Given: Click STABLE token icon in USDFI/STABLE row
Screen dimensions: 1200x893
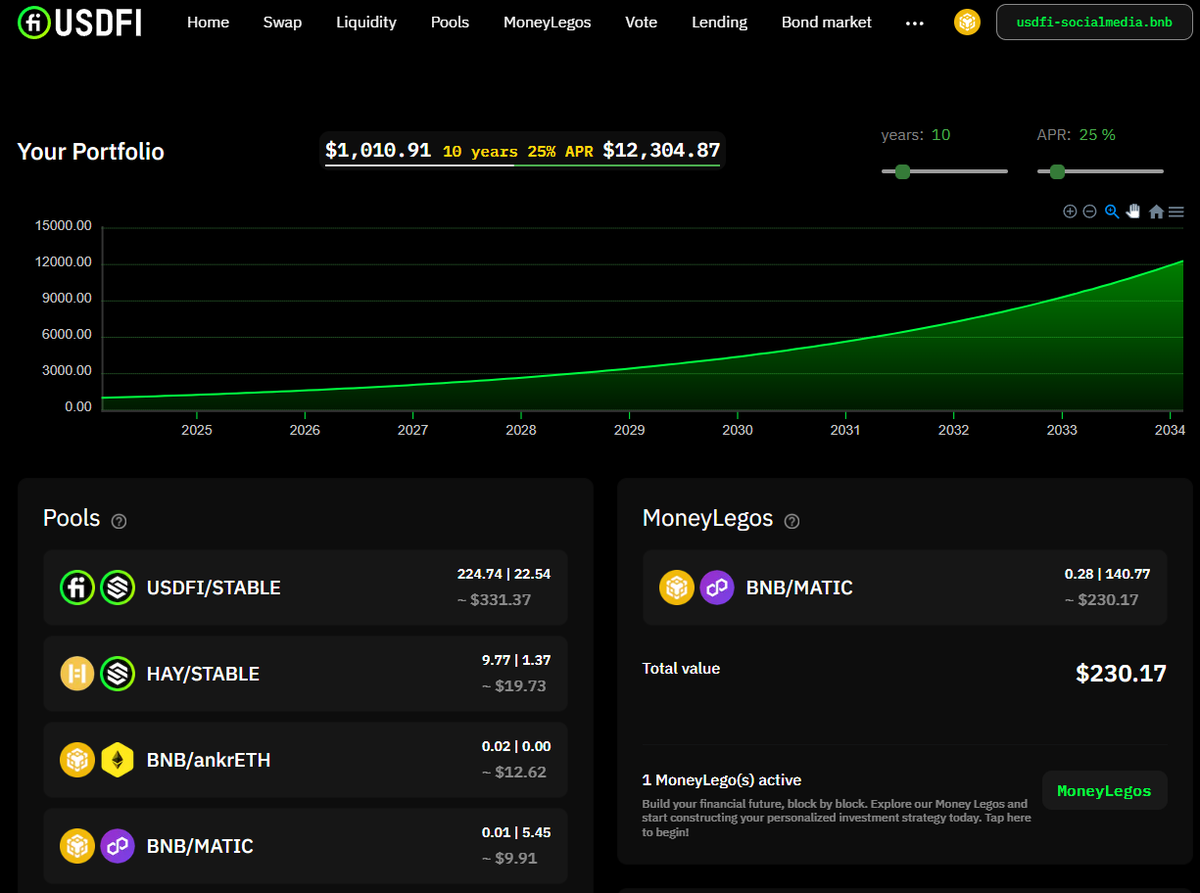Looking at the screenshot, I should [117, 588].
